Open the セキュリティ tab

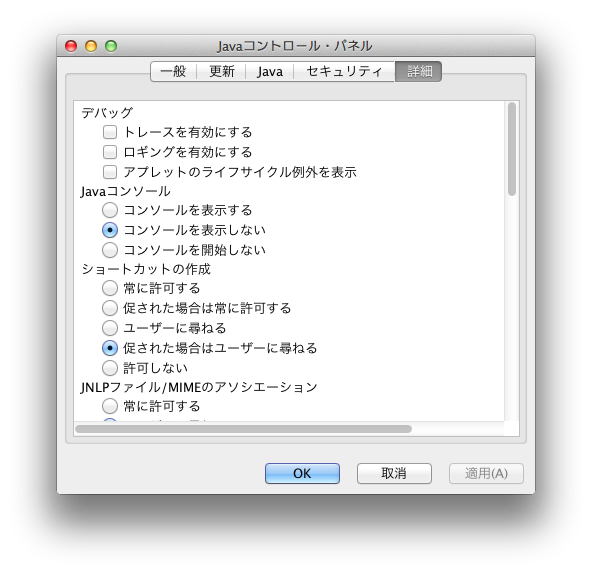coord(344,71)
